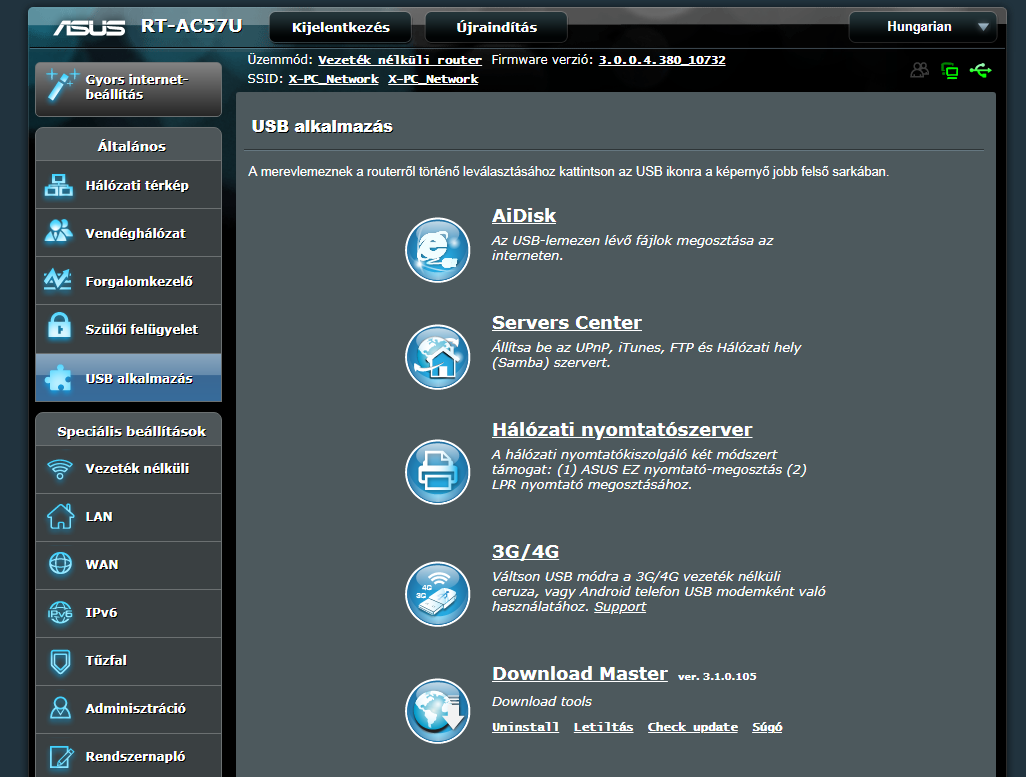Click the quick internet setup wand icon
This screenshot has width=1026, height=782.
click(x=61, y=85)
